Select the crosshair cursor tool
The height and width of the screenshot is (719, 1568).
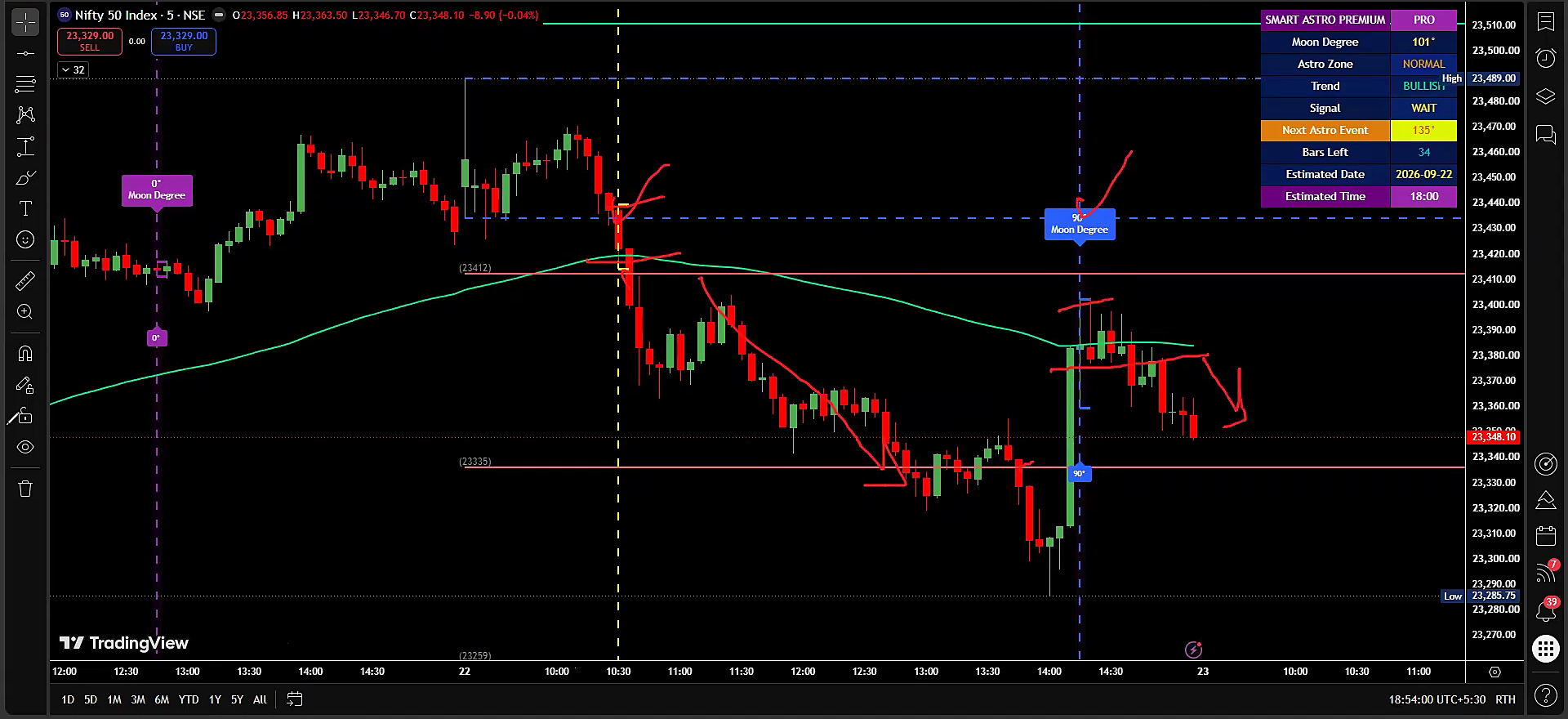point(25,22)
